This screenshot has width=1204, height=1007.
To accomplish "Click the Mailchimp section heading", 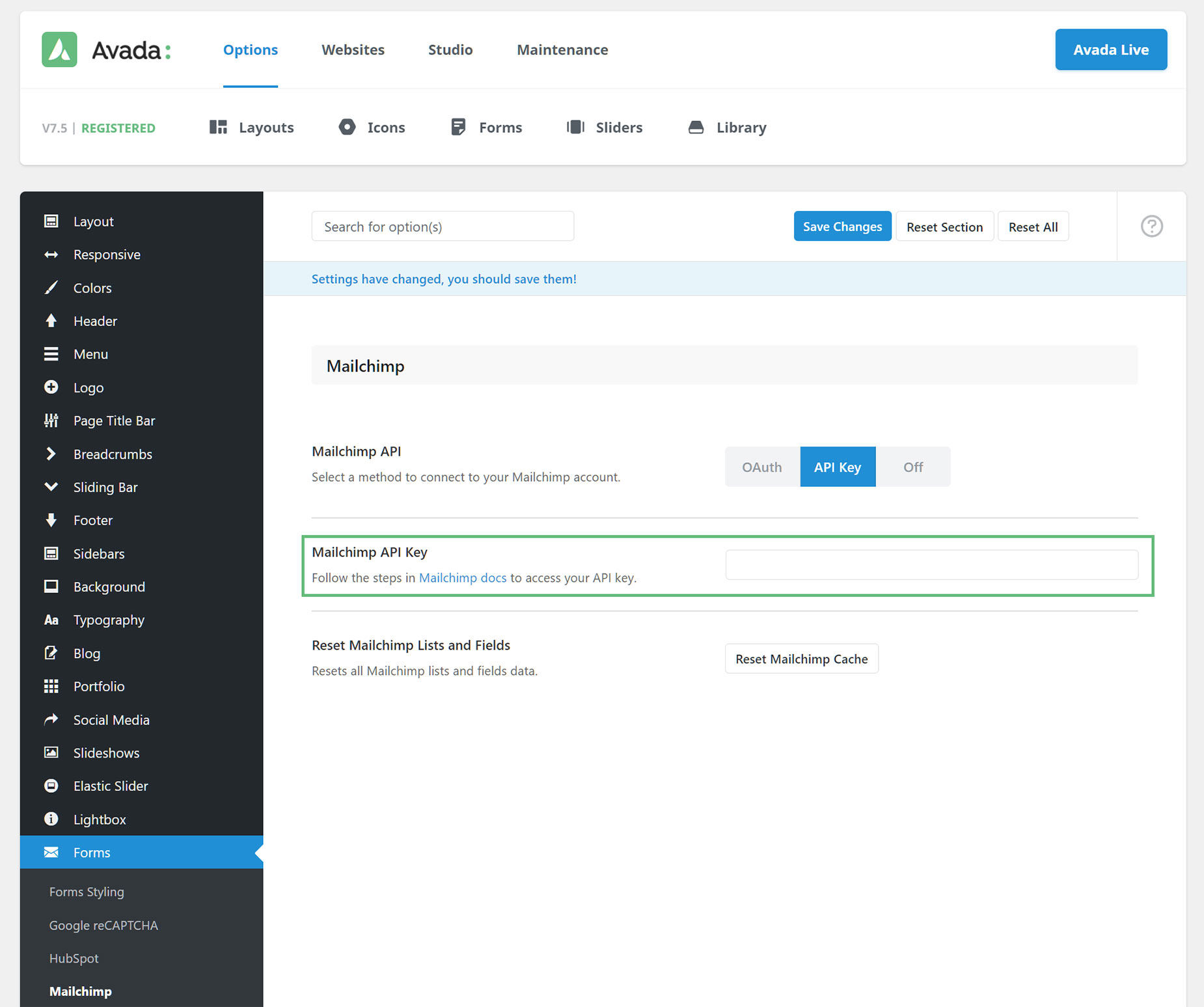I will (365, 366).
